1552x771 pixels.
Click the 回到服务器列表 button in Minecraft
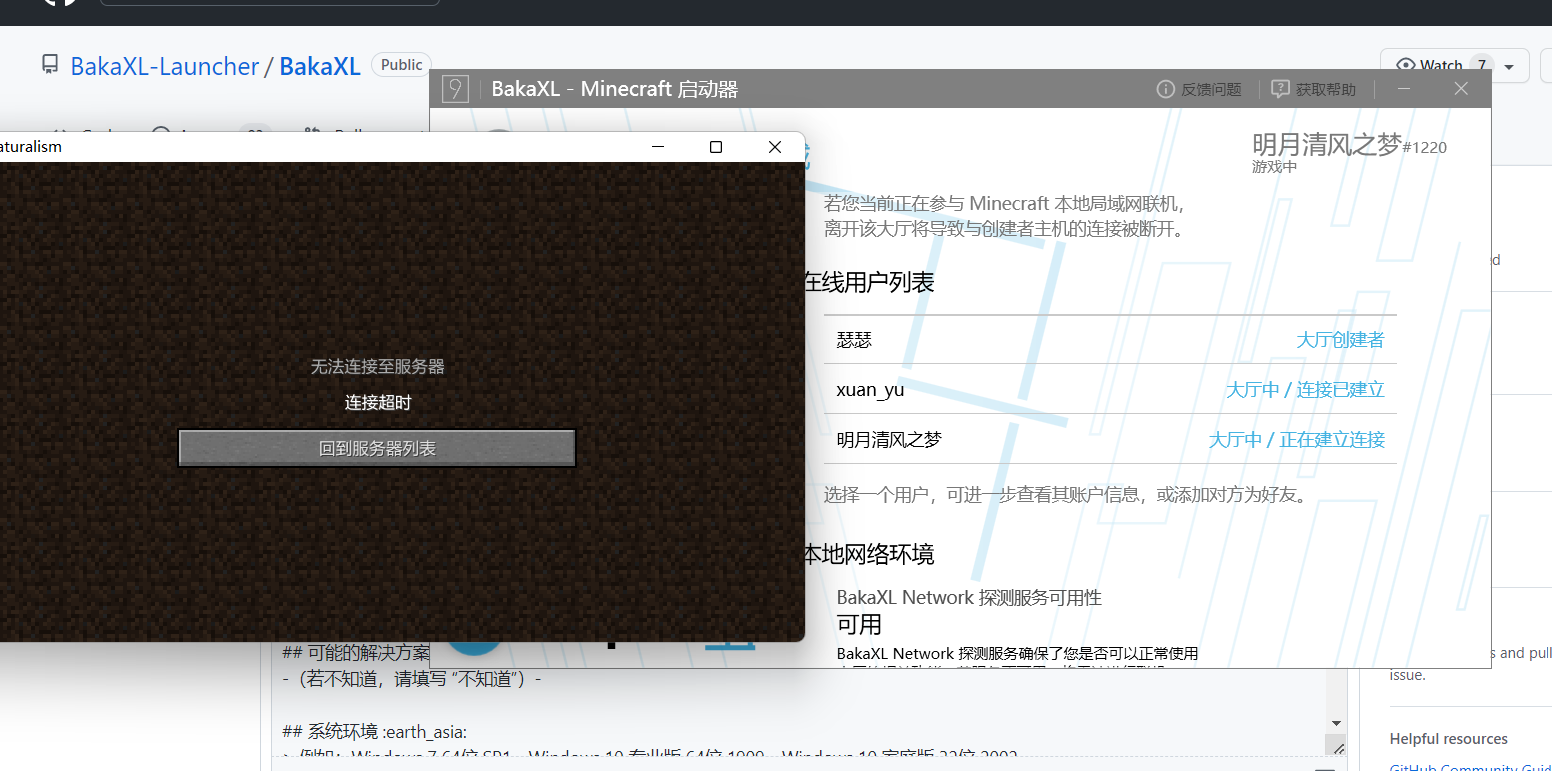[376, 447]
